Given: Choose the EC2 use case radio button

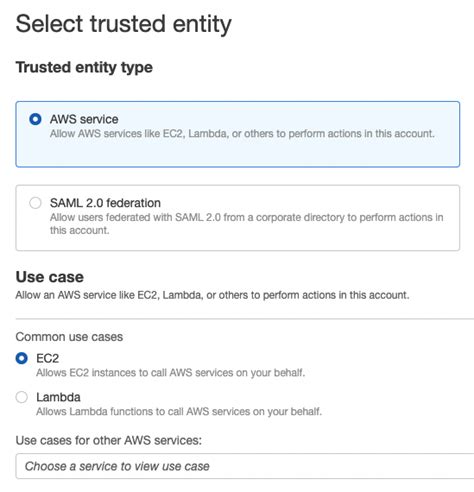Looking at the screenshot, I should click(x=22, y=358).
